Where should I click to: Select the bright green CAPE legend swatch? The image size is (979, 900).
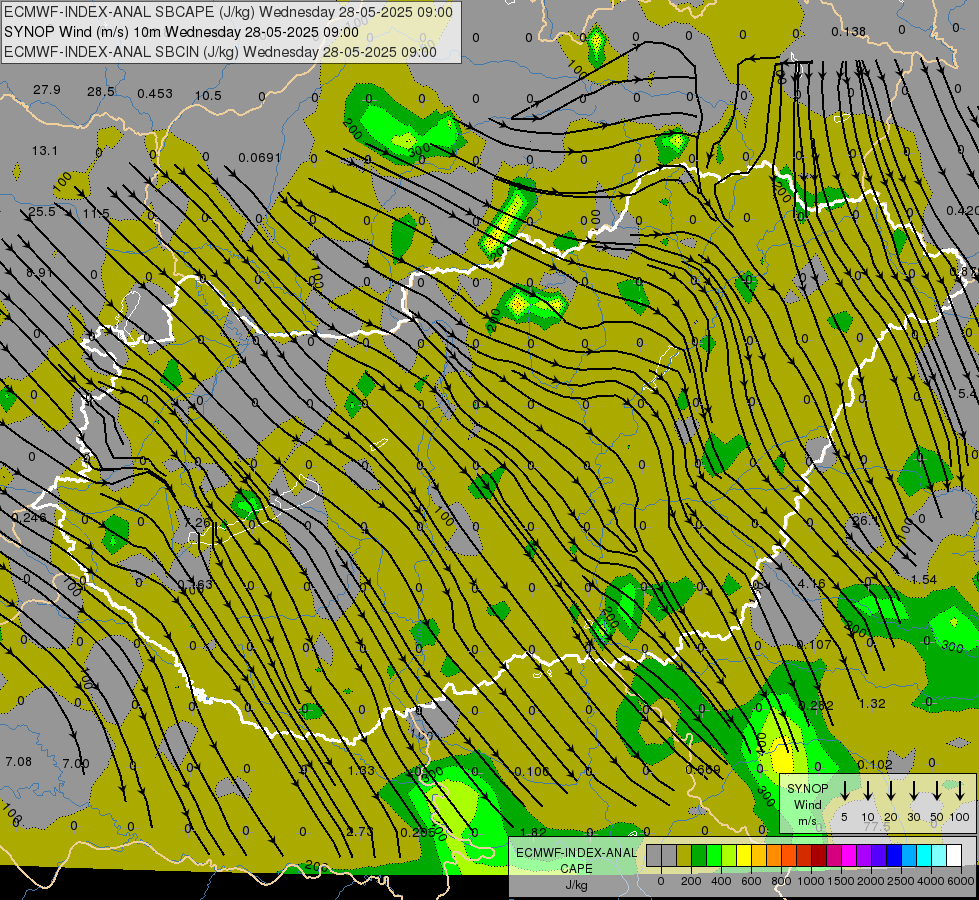coord(714,855)
